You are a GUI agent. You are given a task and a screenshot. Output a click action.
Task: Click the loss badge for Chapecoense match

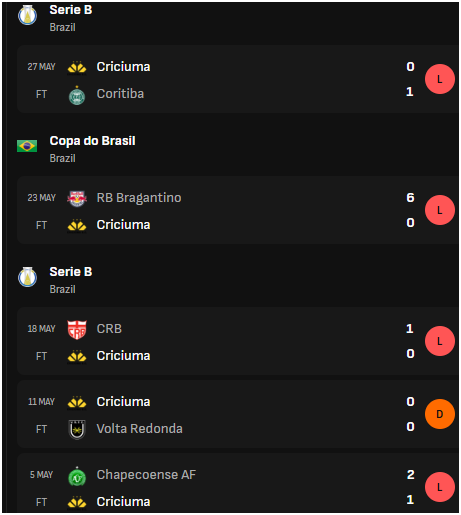[440, 487]
